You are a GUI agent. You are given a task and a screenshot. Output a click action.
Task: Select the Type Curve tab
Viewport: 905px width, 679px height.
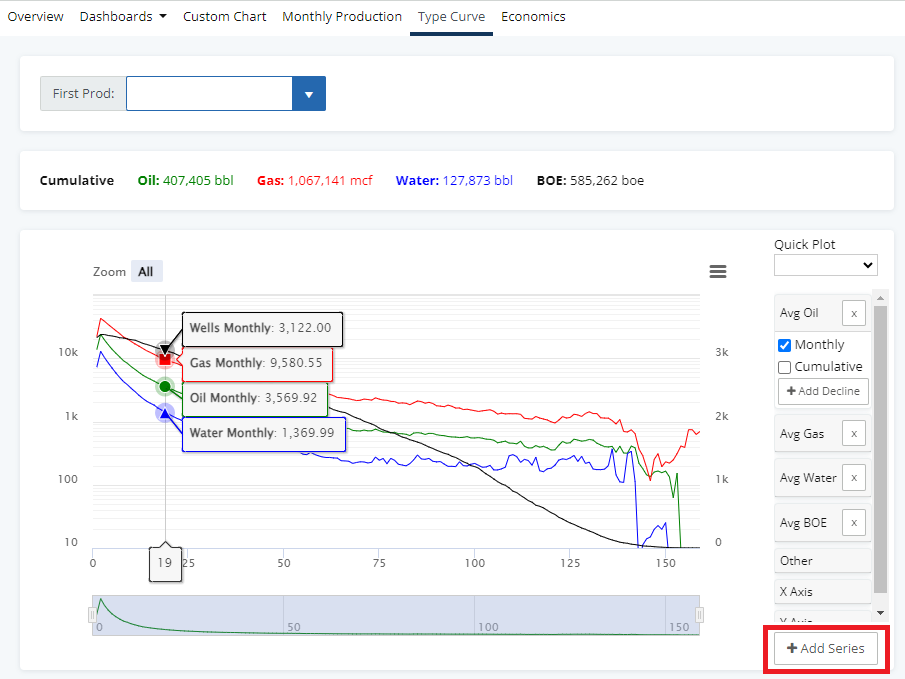(451, 17)
